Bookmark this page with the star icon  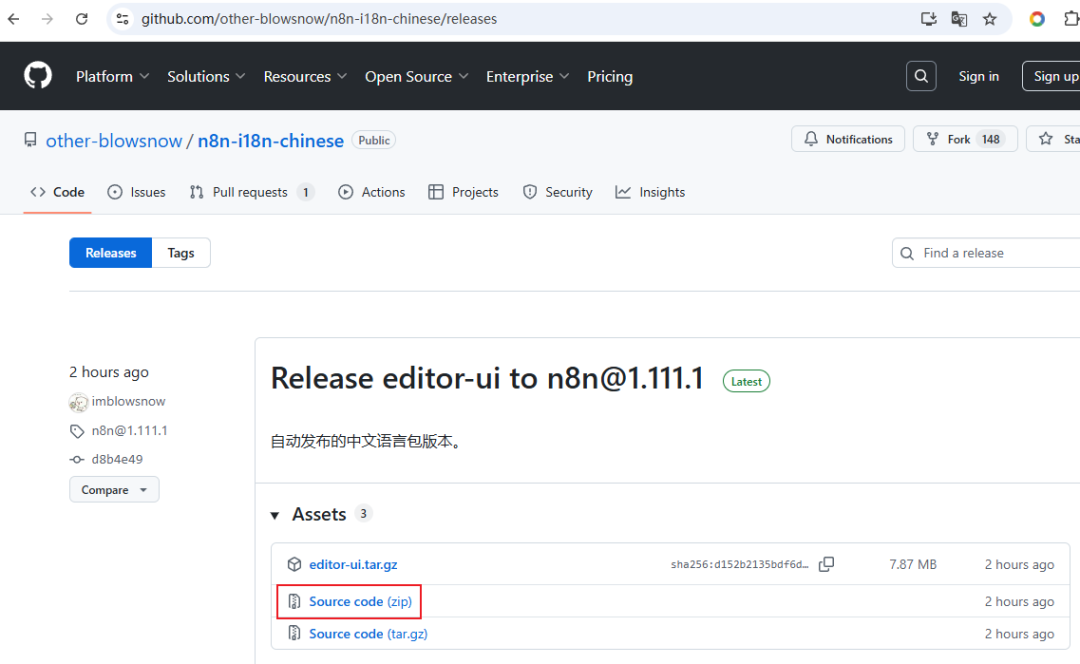[x=990, y=19]
